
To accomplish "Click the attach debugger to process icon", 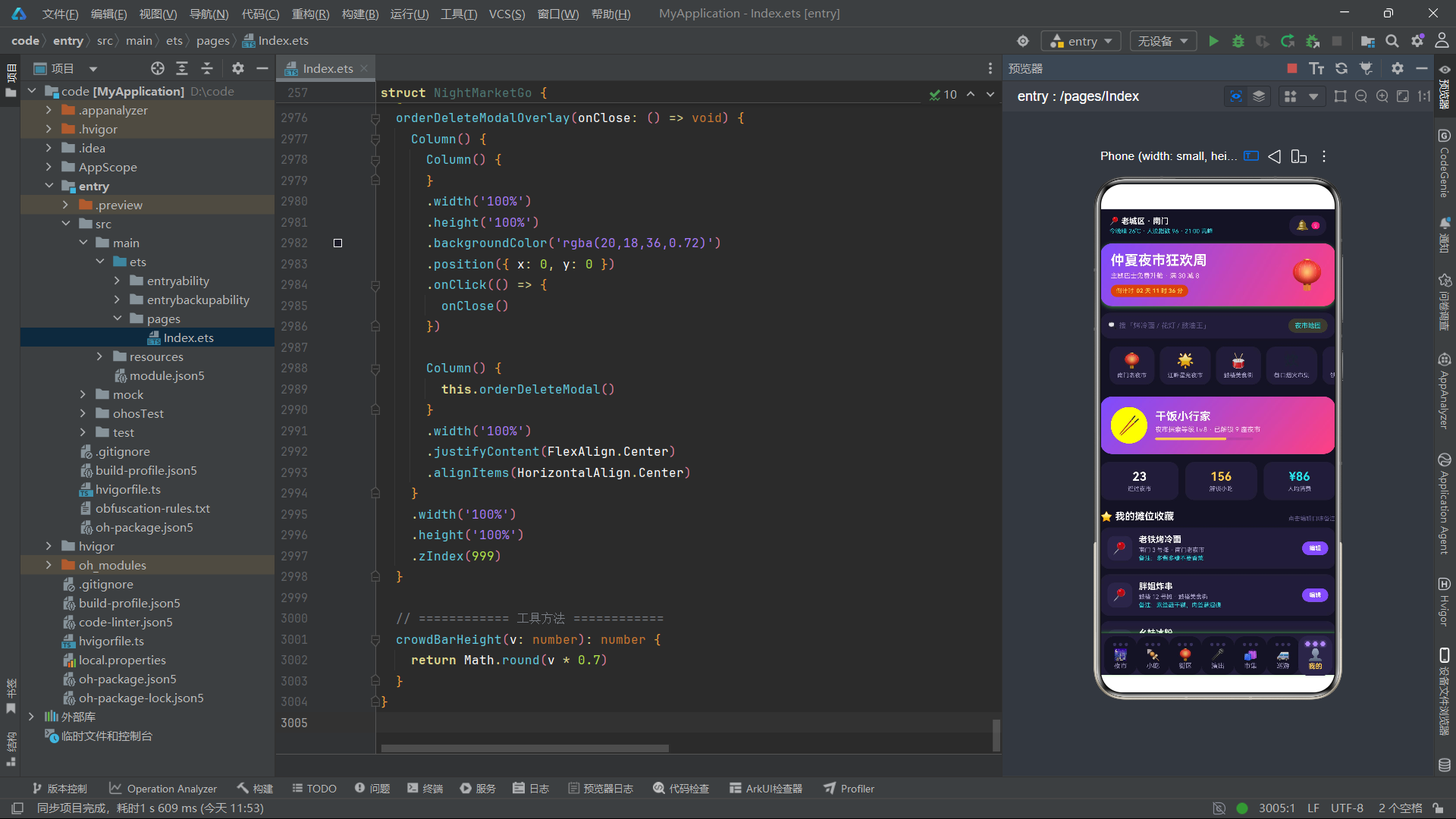I will [x=1313, y=41].
